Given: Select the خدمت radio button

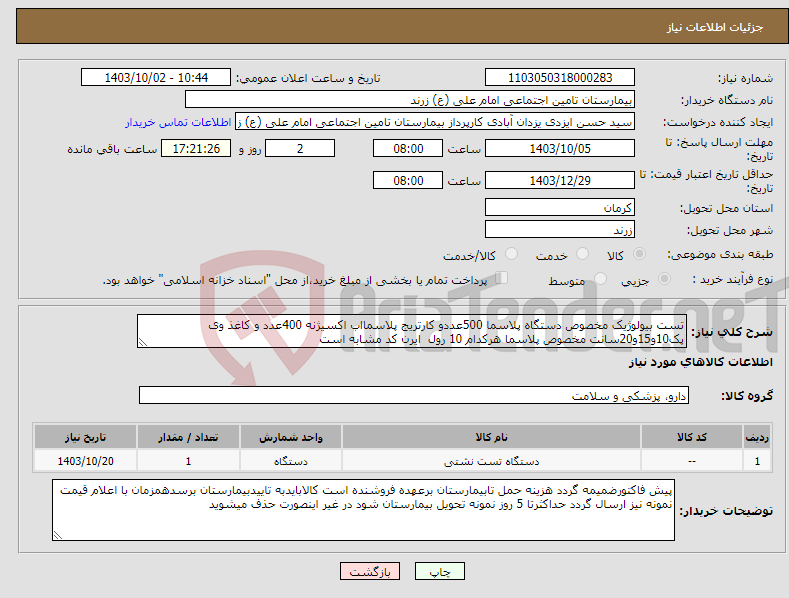Looking at the screenshot, I should pos(582,254).
